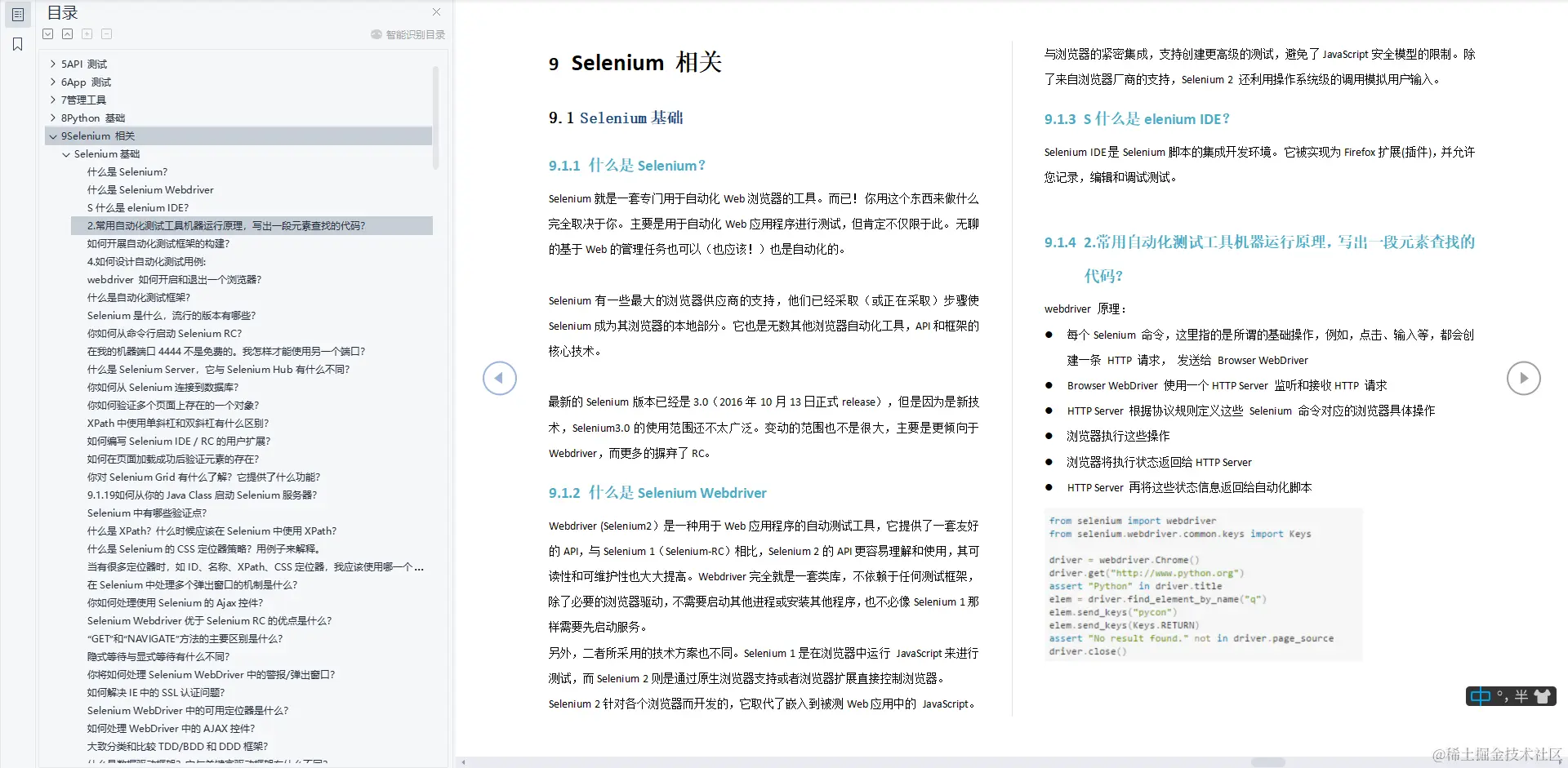Select outline item 什么是 Selenium?
The width and height of the screenshot is (1568, 768).
[x=127, y=171]
